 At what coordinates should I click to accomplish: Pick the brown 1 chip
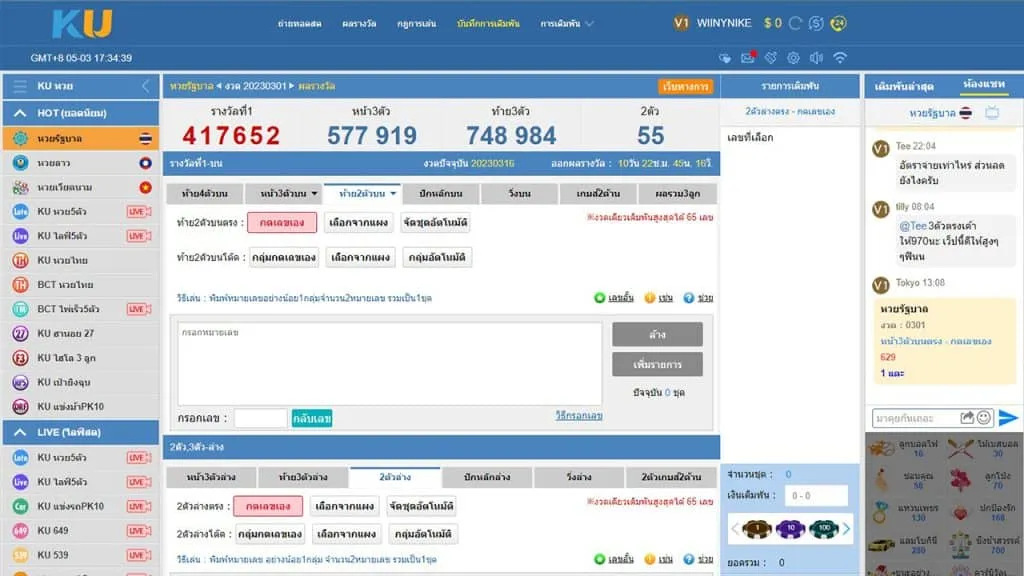758,528
